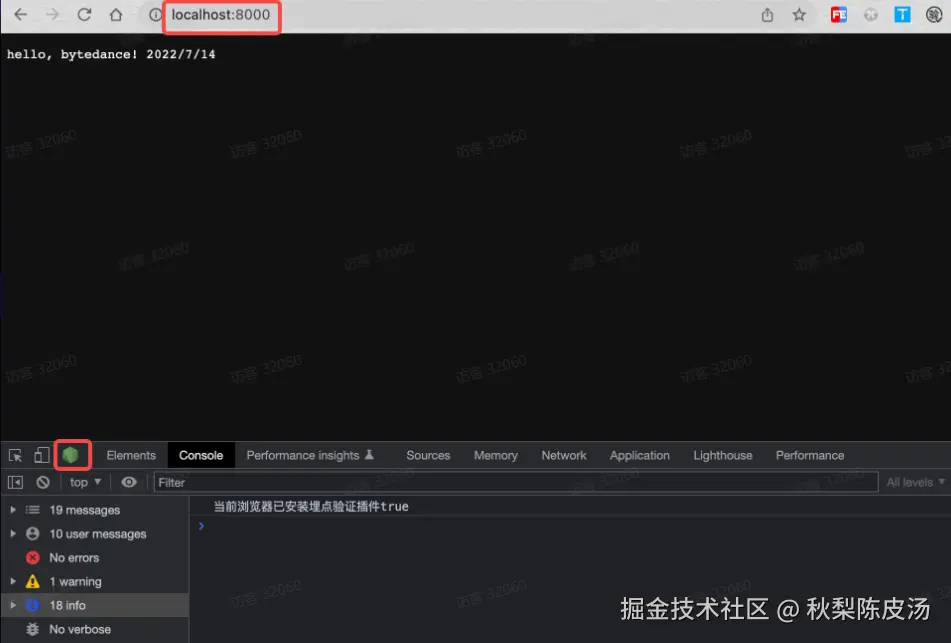Open the red FE extension icon
951x643 pixels.
point(839,15)
